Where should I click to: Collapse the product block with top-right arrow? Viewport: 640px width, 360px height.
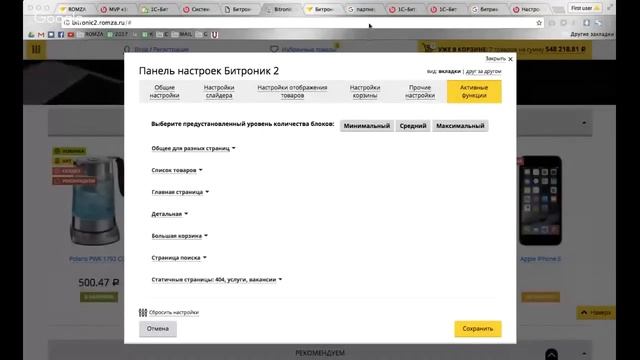point(584,123)
